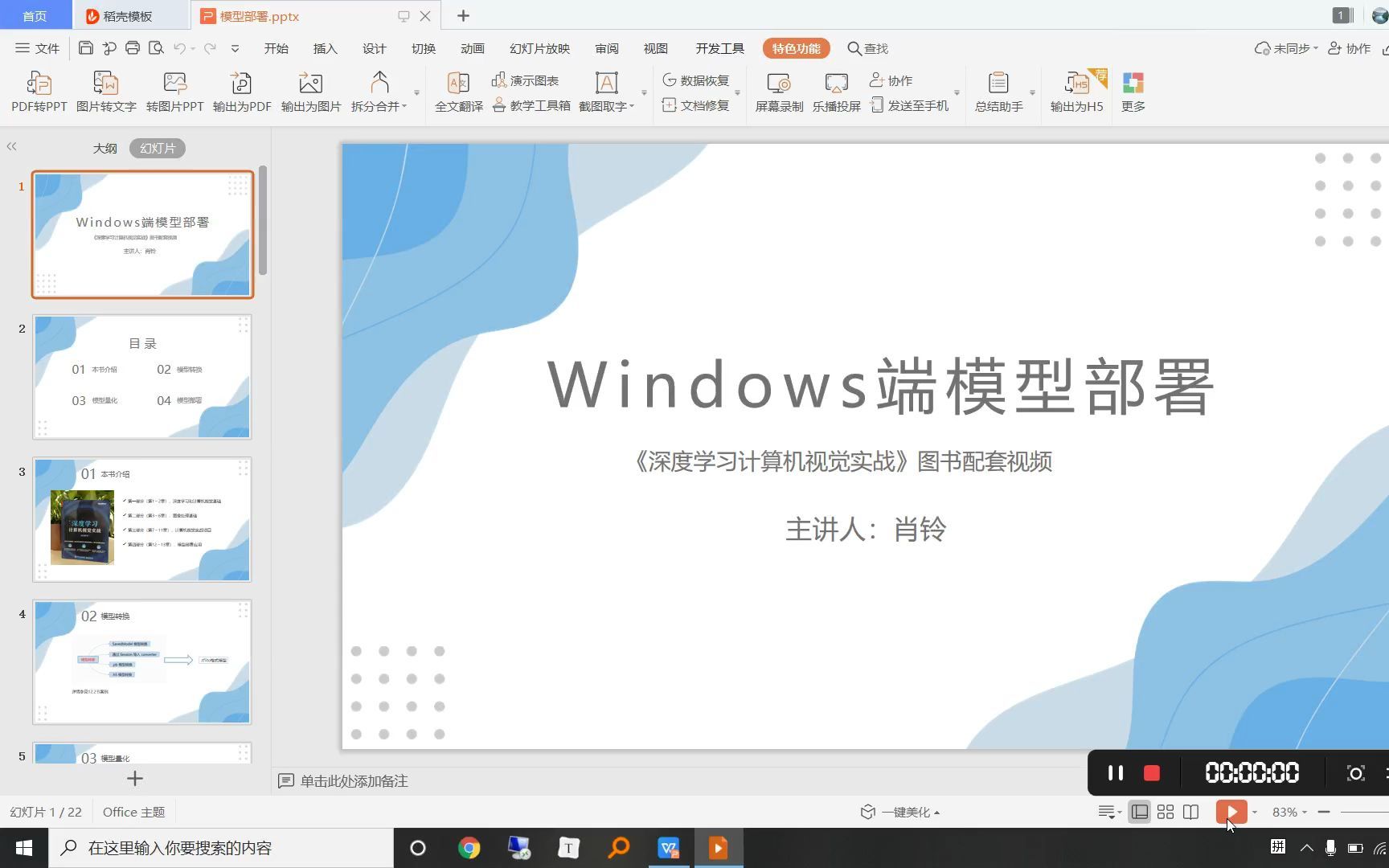Select the 数据恢复 data recovery tool
This screenshot has height=868, width=1389.
[x=696, y=80]
